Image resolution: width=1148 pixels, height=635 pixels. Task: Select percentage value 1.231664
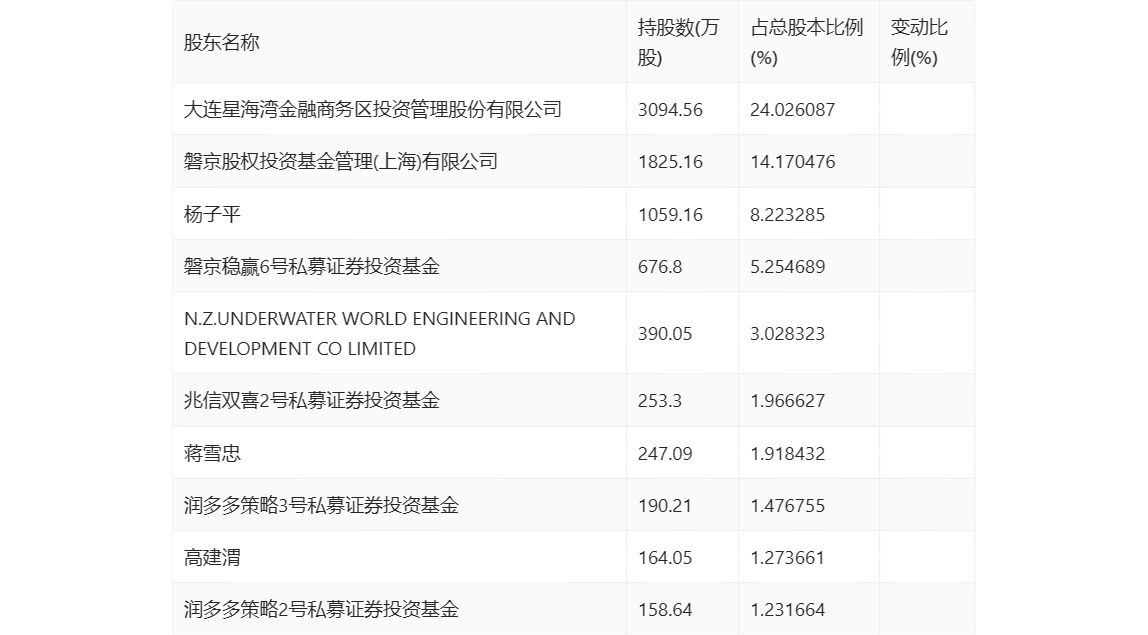click(787, 609)
